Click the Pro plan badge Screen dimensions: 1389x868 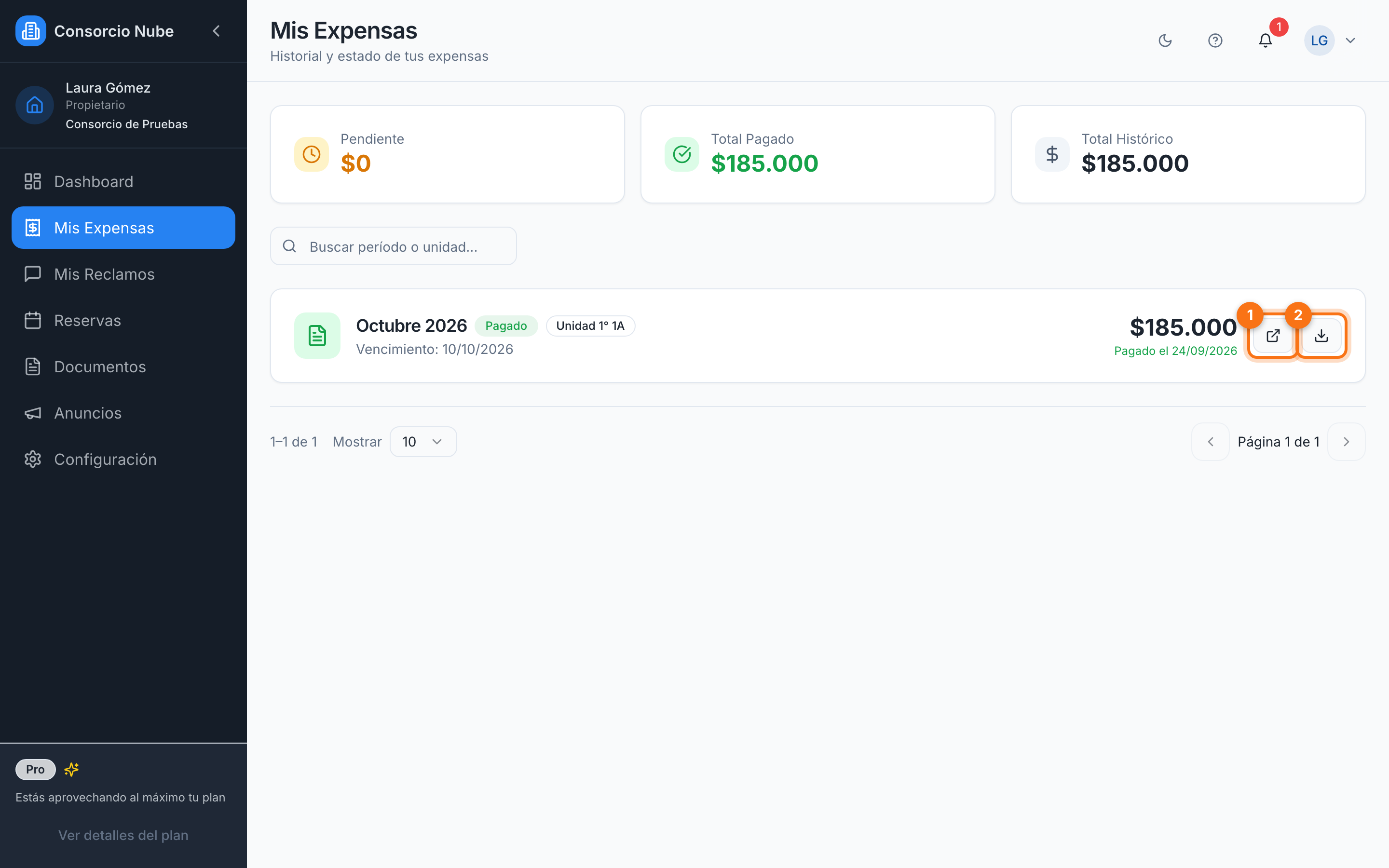[35, 769]
